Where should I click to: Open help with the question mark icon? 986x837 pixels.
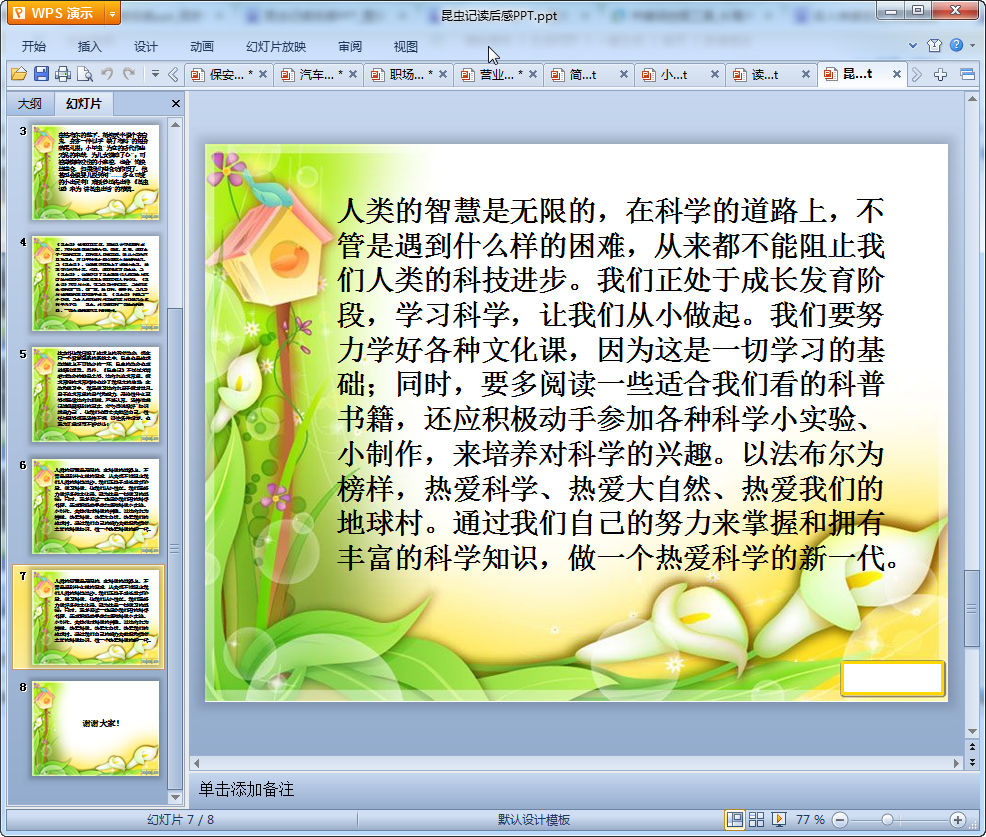point(956,45)
